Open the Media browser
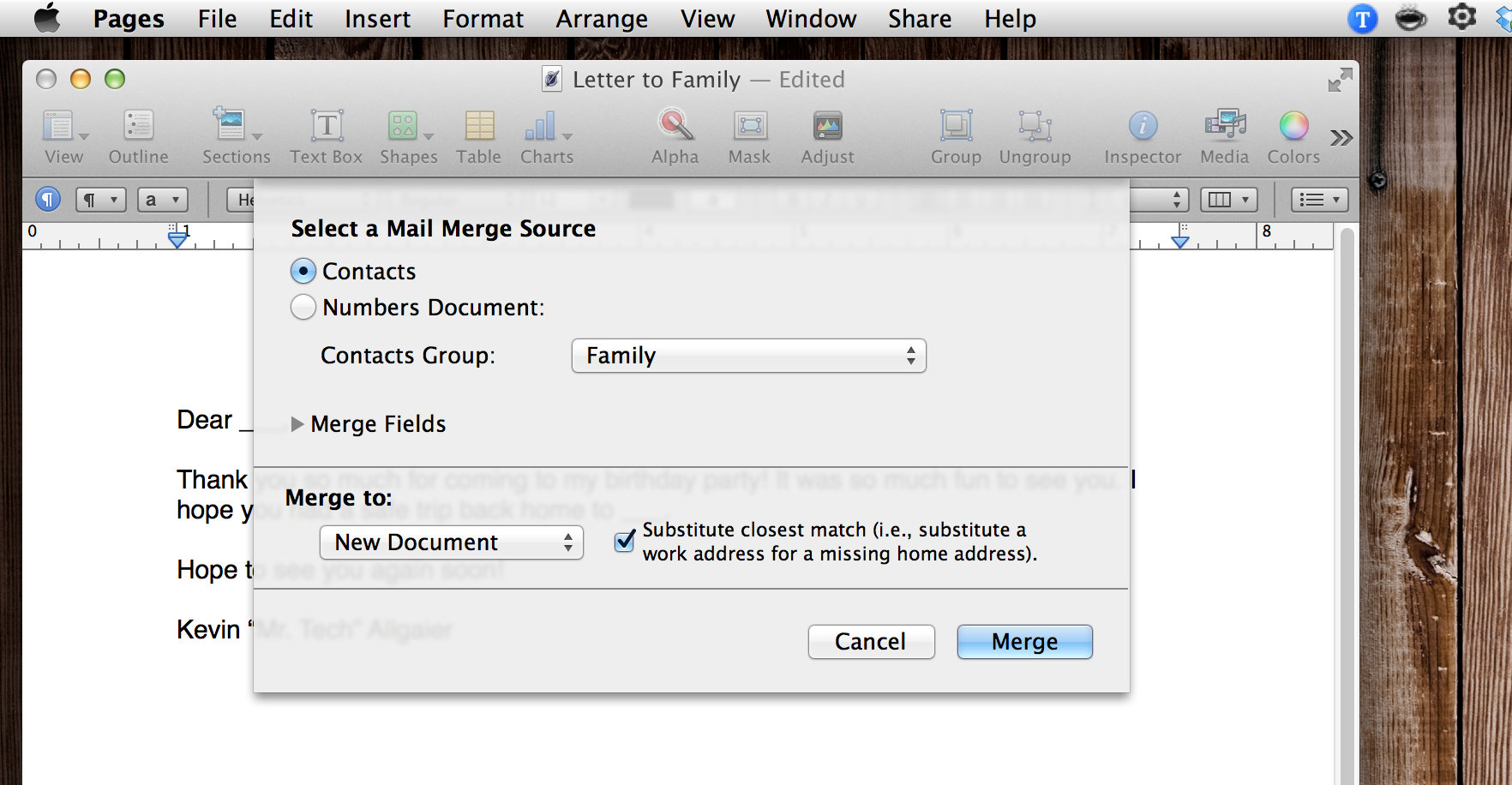Image resolution: width=1512 pixels, height=785 pixels. click(x=1225, y=135)
